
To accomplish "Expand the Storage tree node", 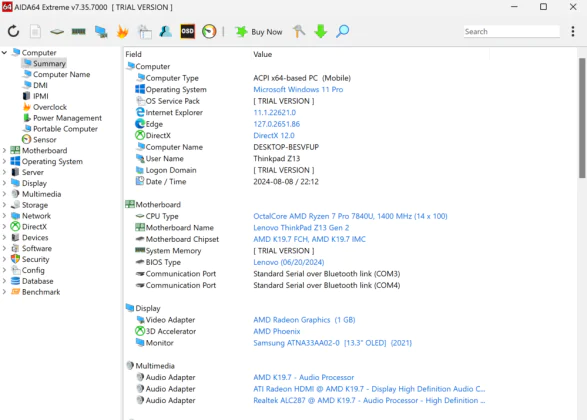I will [4, 205].
